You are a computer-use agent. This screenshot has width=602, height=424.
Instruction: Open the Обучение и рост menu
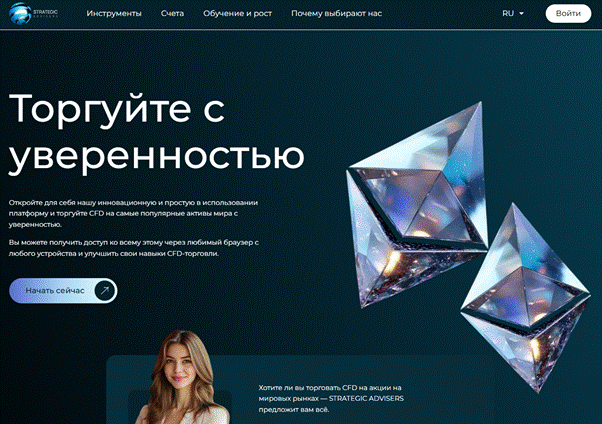(x=238, y=13)
